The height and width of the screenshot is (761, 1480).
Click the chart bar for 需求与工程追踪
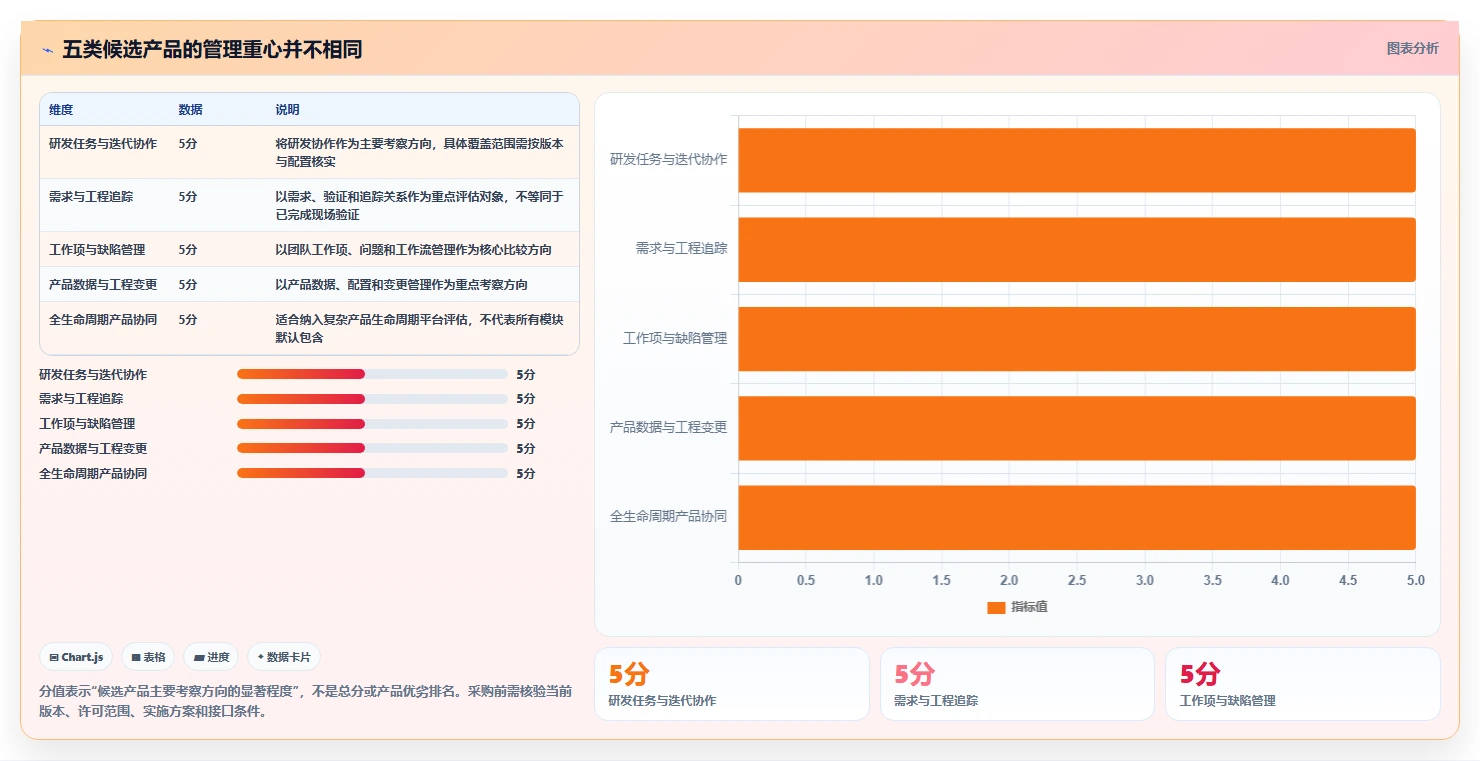tap(1077, 249)
